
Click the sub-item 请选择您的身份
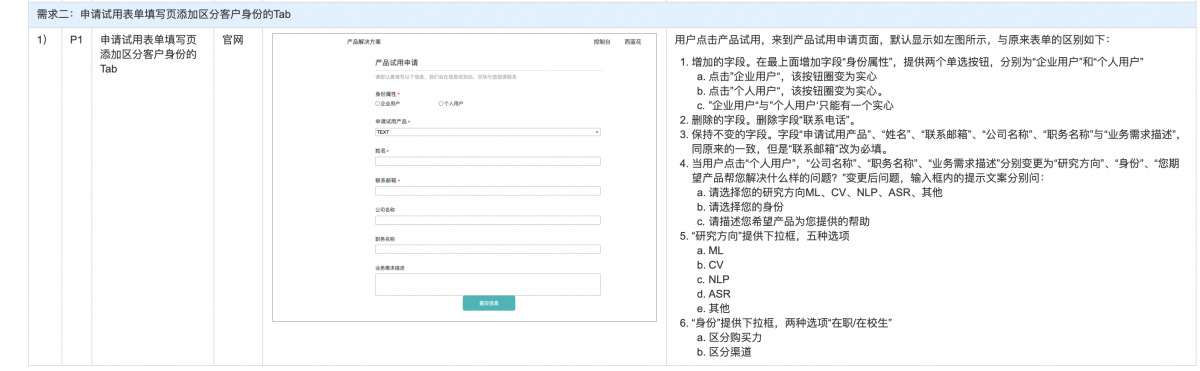point(740,206)
